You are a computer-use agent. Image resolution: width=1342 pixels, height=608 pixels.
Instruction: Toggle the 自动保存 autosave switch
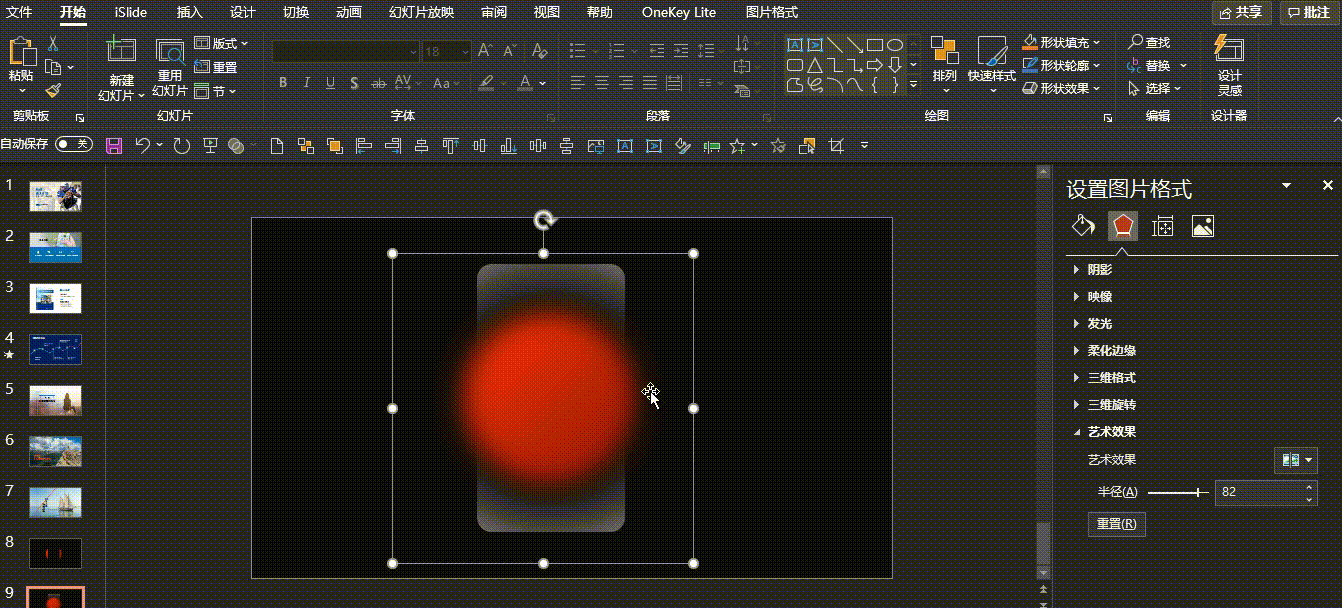(x=73, y=144)
